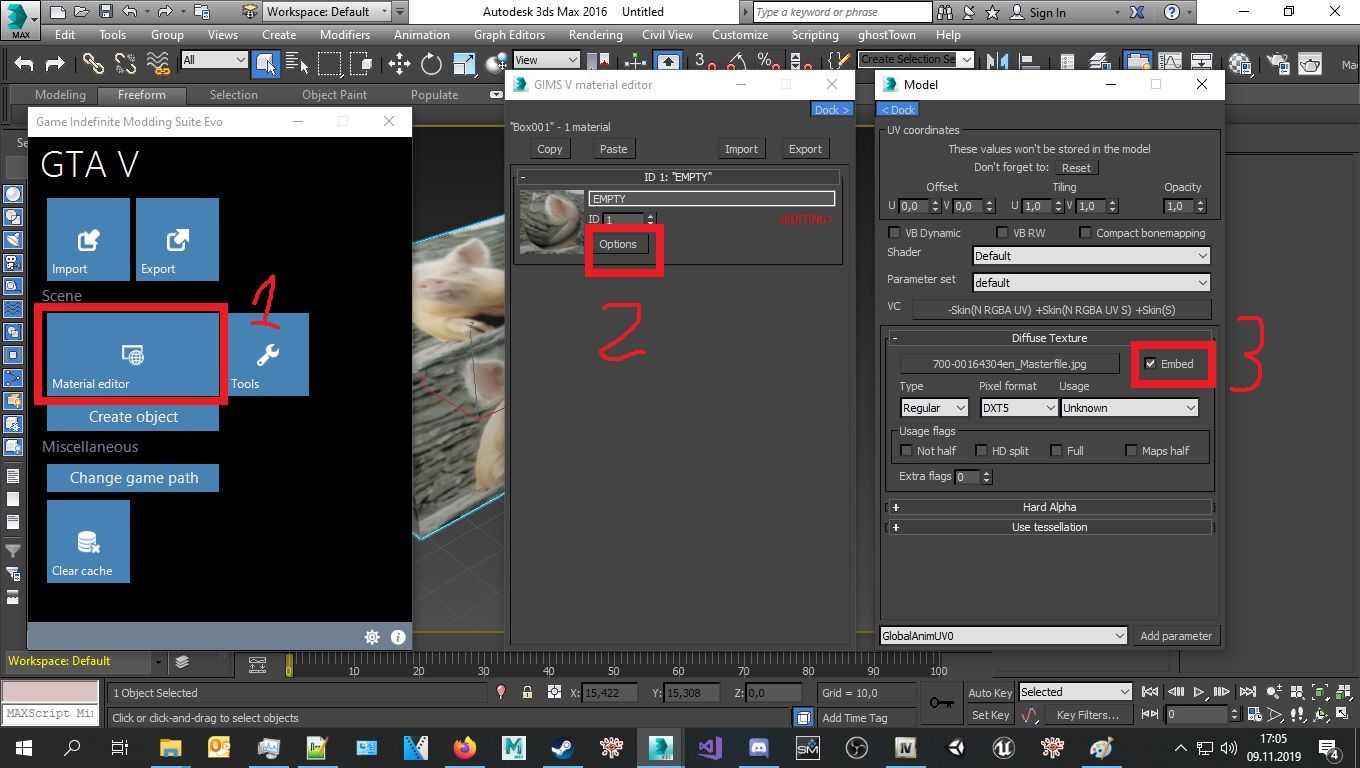Click the Import tile in GIMS

pyautogui.click(x=88, y=239)
